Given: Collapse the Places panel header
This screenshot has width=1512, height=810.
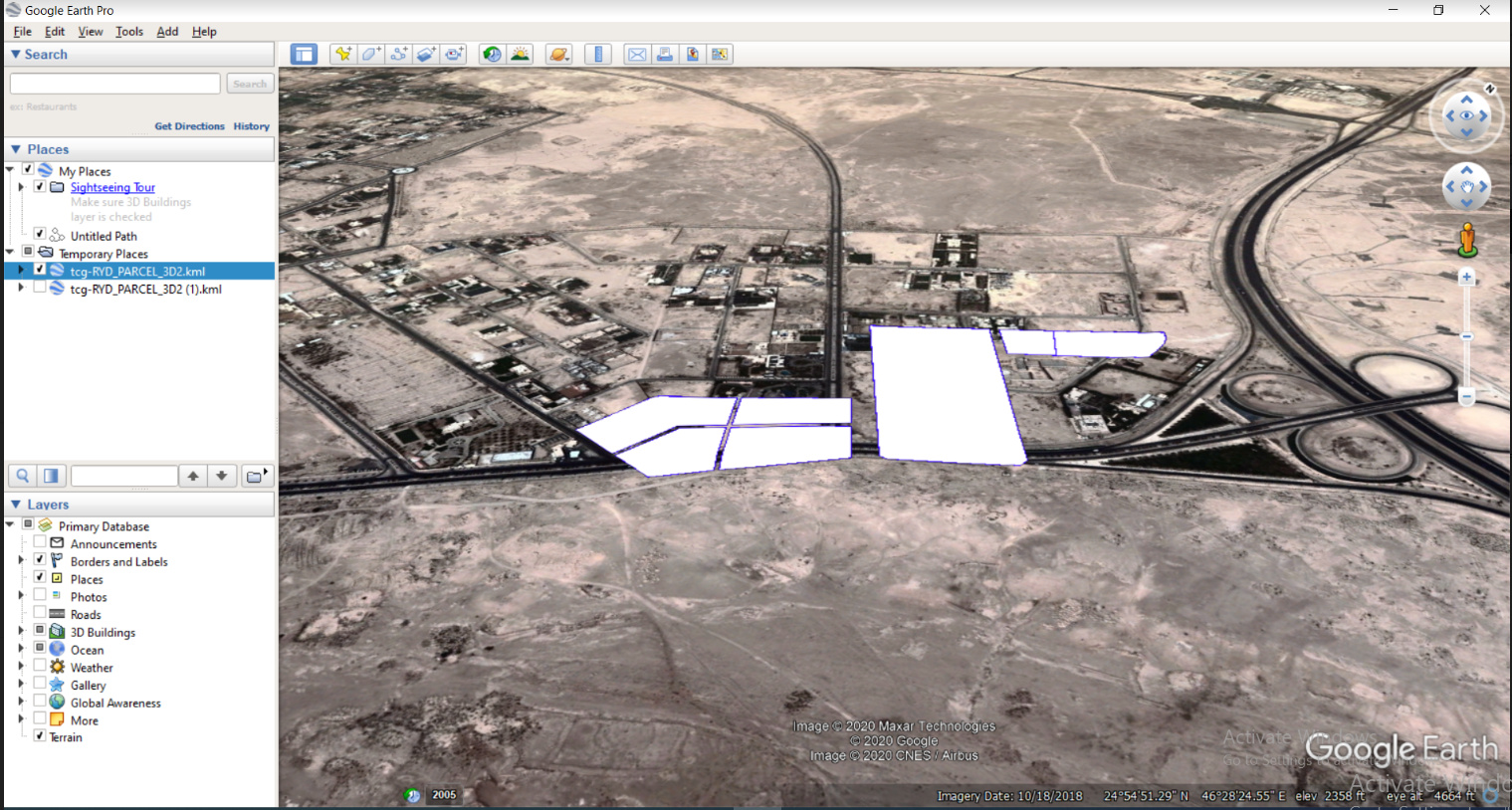Looking at the screenshot, I should (16, 149).
